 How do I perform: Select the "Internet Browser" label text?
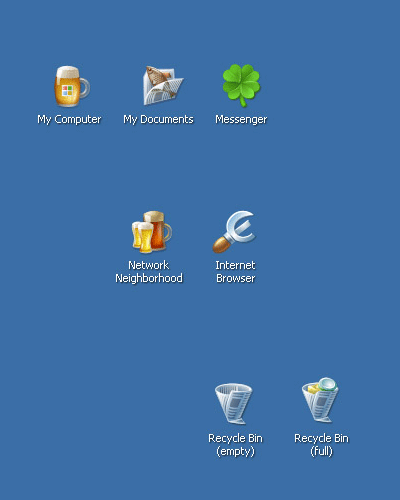pos(235,272)
